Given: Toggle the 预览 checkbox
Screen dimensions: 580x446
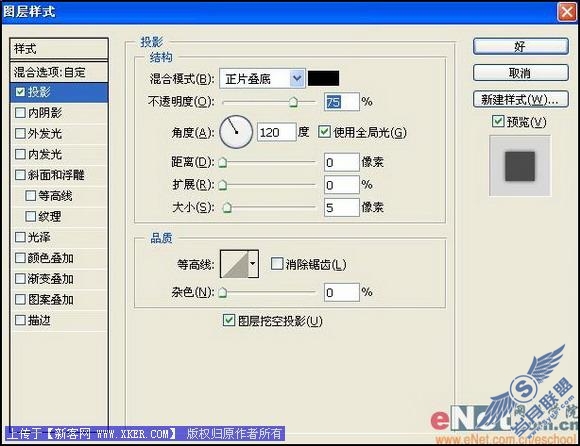Looking at the screenshot, I should (x=498, y=121).
